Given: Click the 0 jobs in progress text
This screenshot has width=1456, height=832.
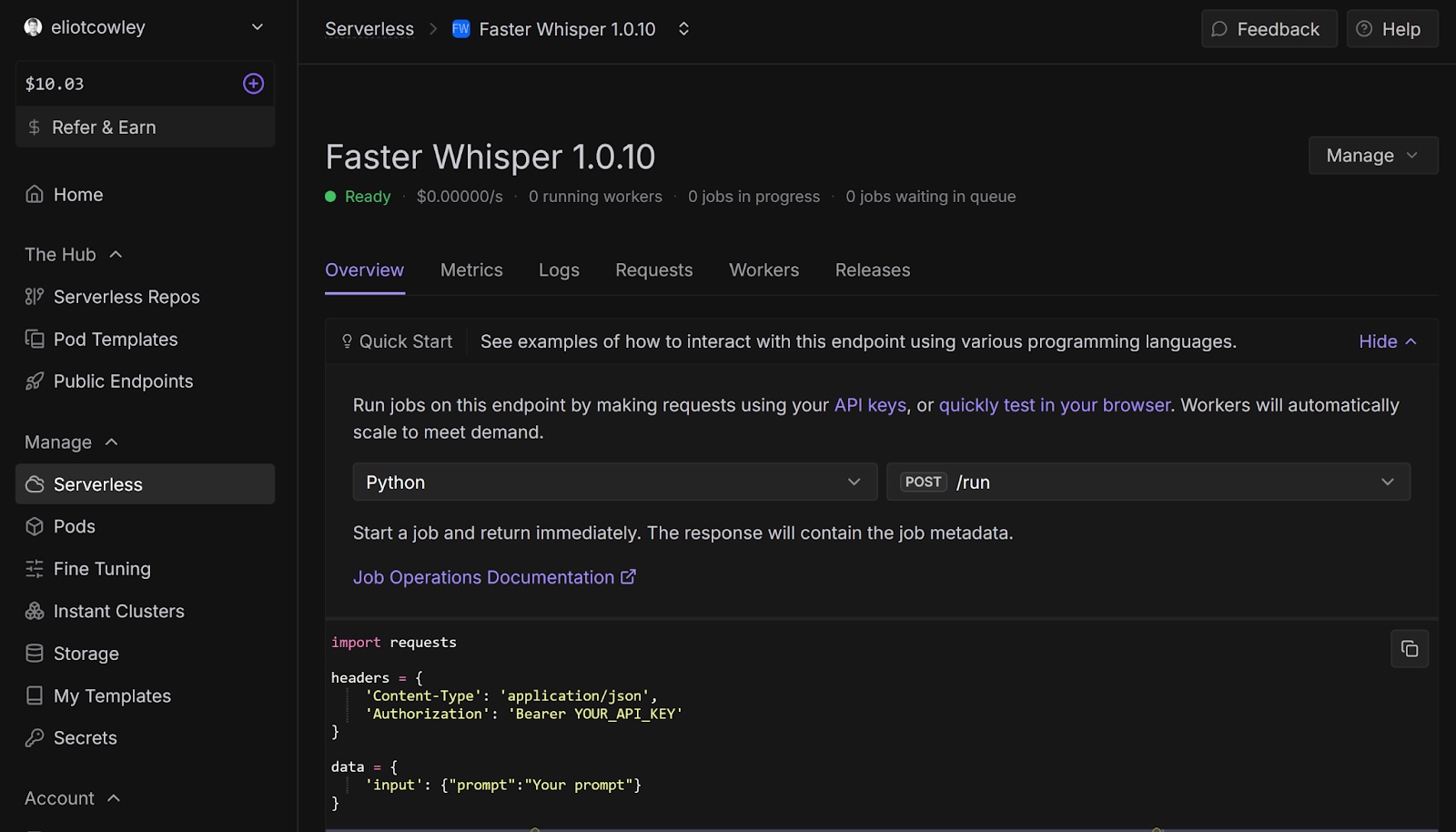Looking at the screenshot, I should (753, 197).
